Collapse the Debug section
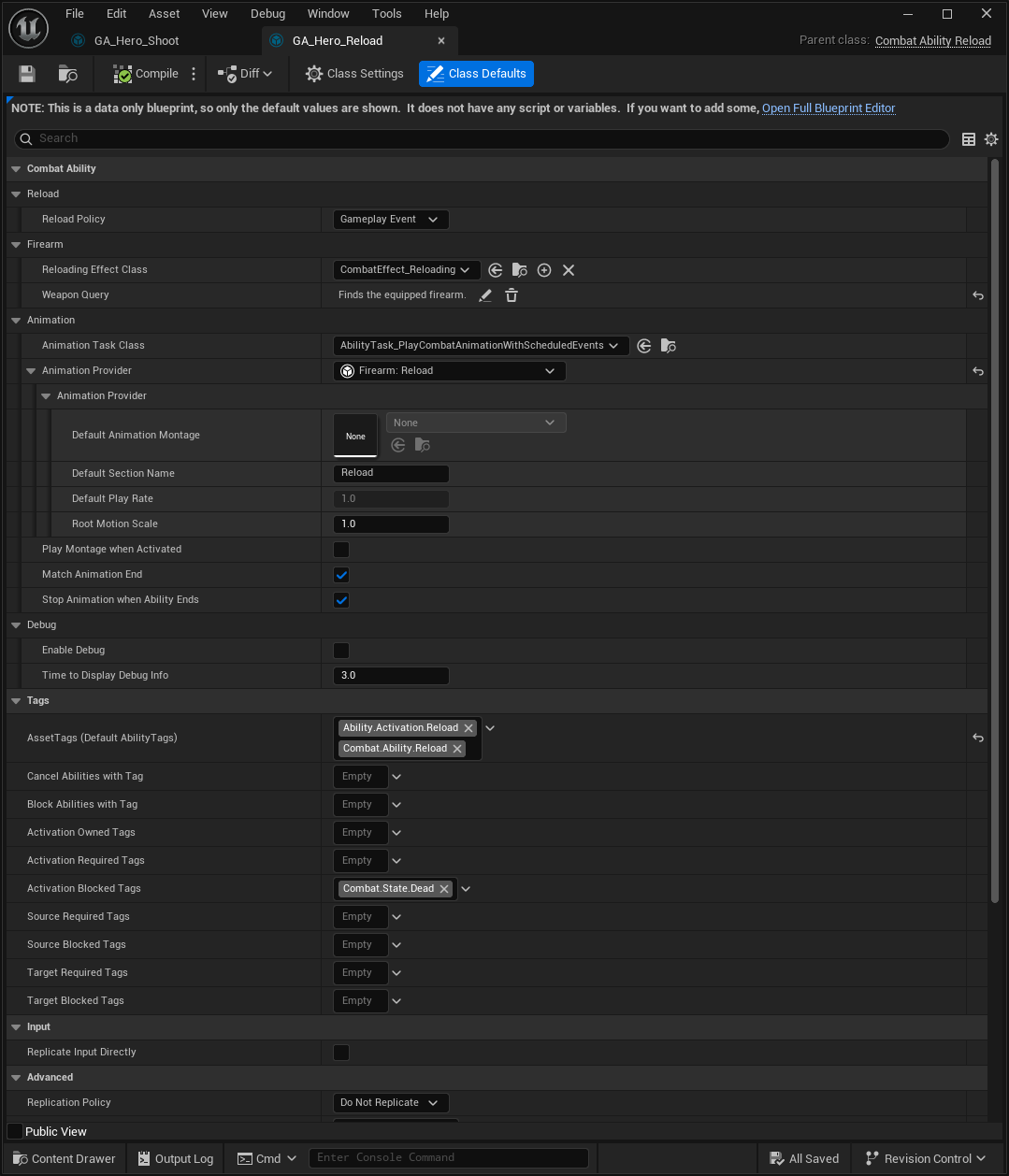Screen dimensions: 1009x1176 [16, 625]
